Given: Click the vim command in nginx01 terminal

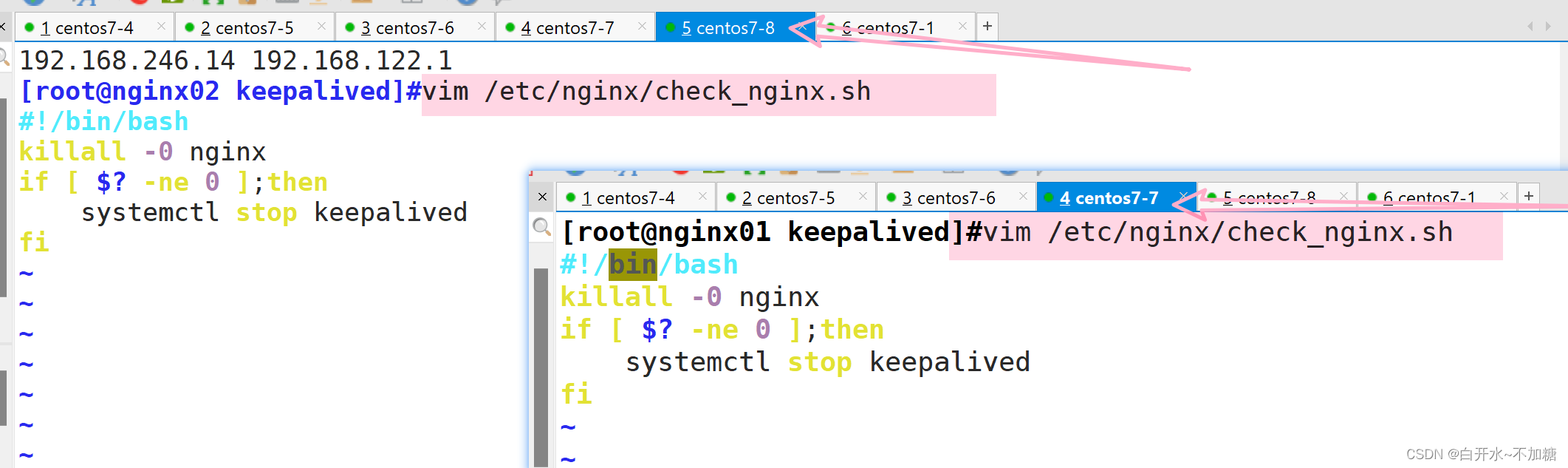Looking at the screenshot, I should (x=1219, y=232).
